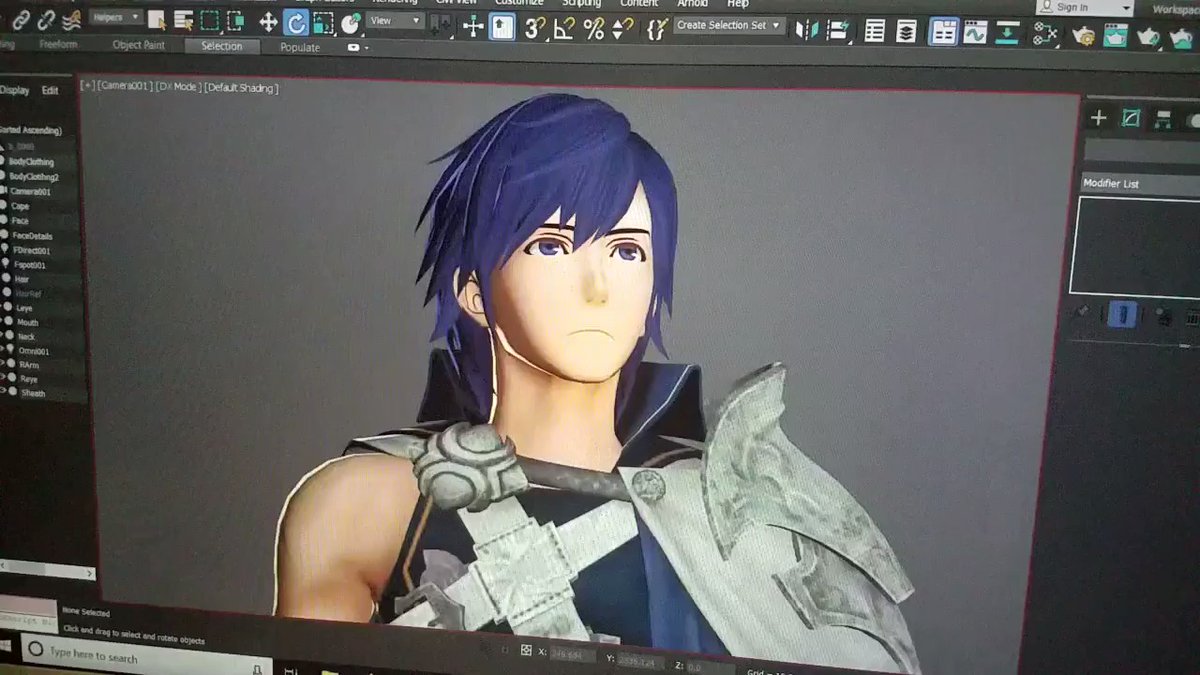This screenshot has height=675, width=1200.
Task: Select the Sheath object in the list
Action: pos(33,394)
